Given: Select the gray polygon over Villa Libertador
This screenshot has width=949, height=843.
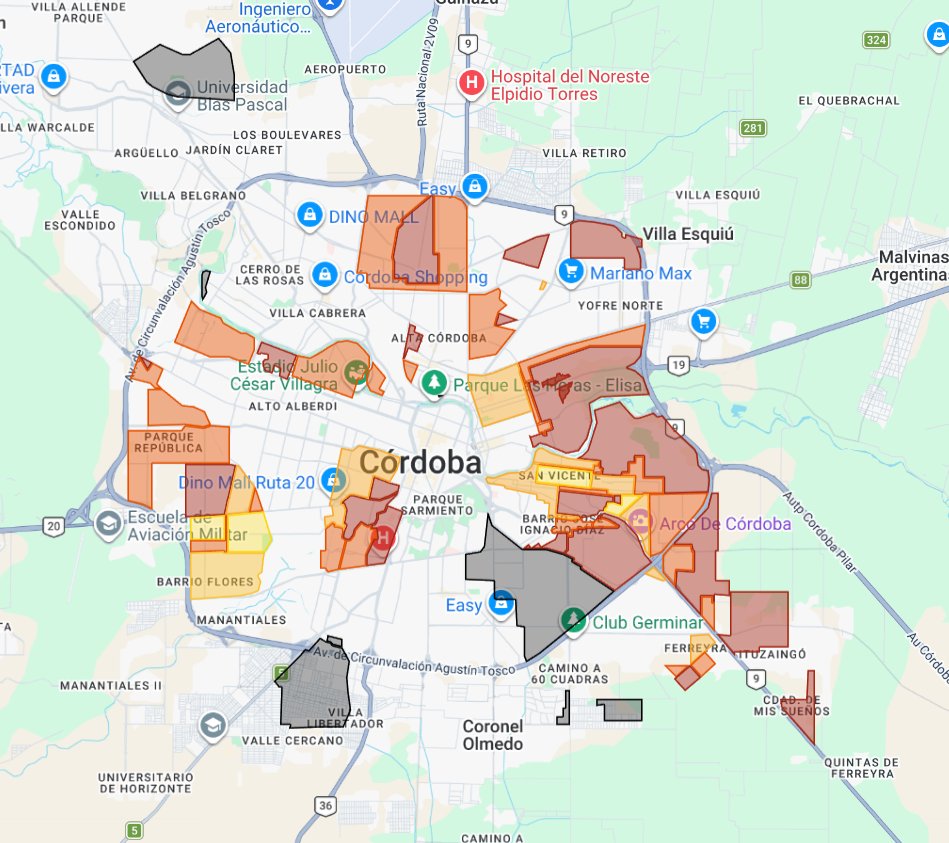Looking at the screenshot, I should tap(315, 684).
